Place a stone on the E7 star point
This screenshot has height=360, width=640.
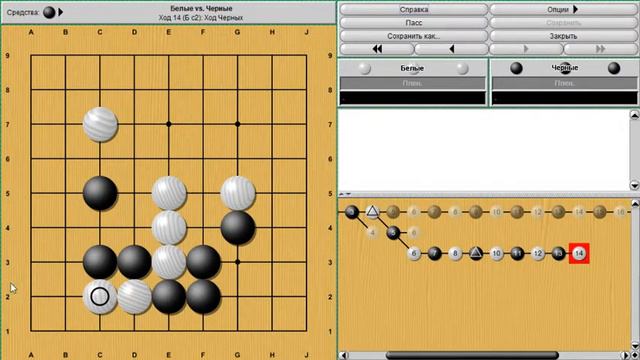tap(169, 124)
